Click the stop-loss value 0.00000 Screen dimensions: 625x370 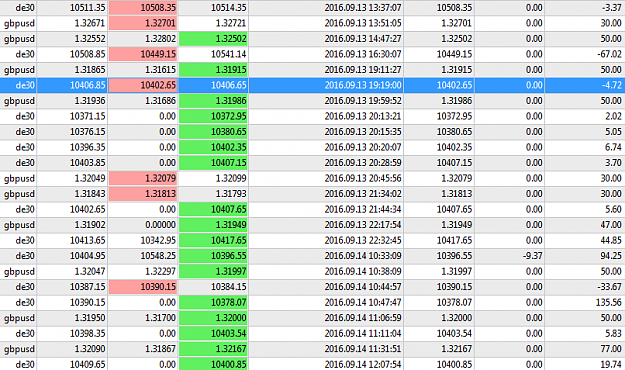[161, 225]
